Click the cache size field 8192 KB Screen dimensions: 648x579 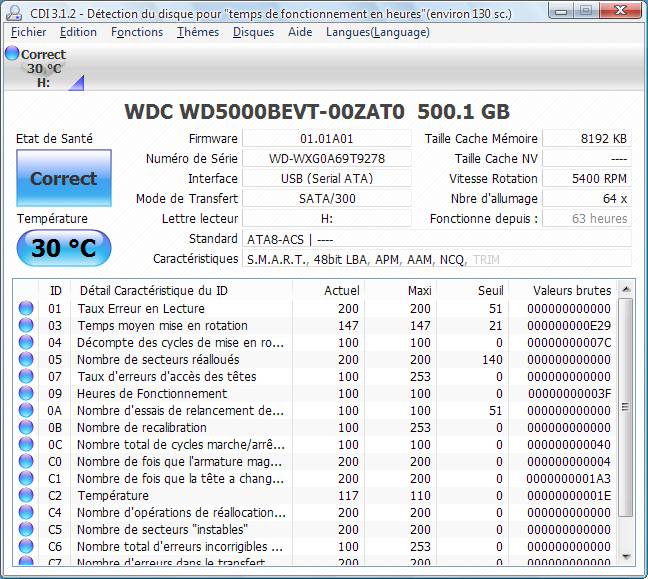(x=587, y=138)
